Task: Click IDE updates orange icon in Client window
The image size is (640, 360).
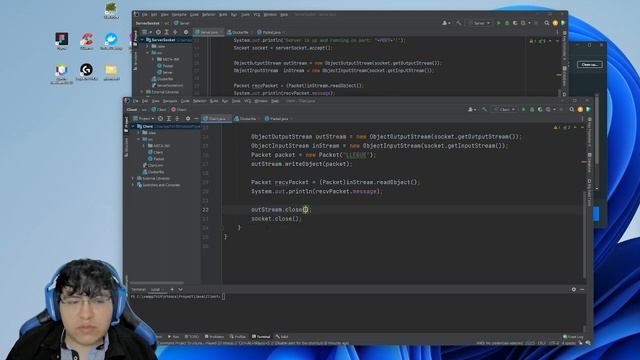Action: tap(580, 109)
